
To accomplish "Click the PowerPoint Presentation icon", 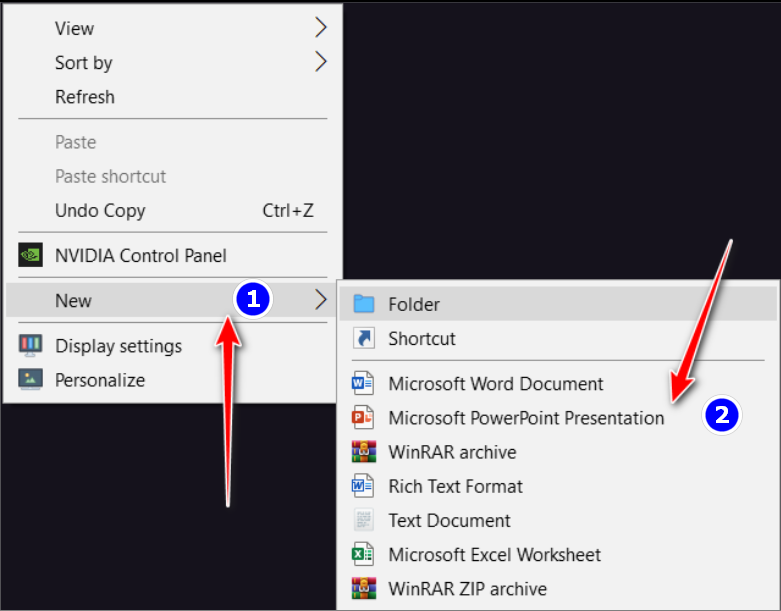I will pos(363,418).
